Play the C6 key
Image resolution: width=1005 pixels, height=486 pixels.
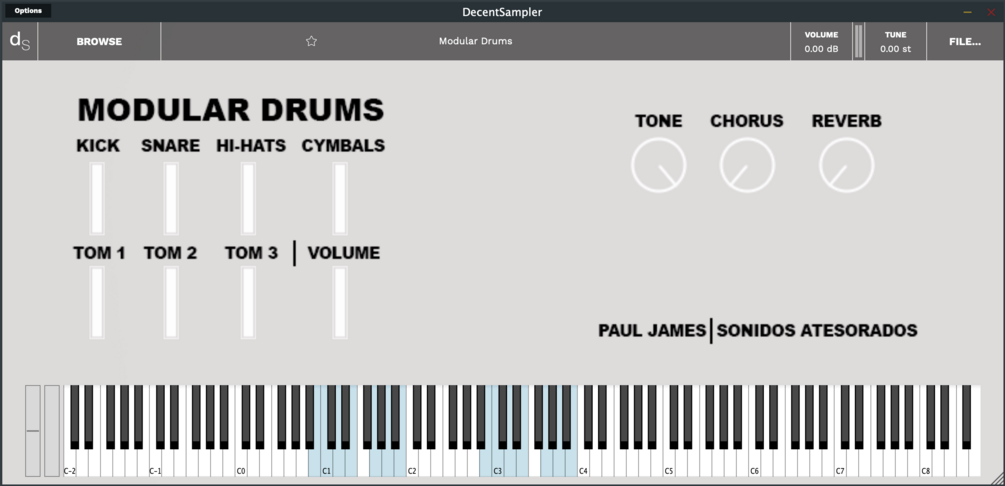click(x=754, y=464)
